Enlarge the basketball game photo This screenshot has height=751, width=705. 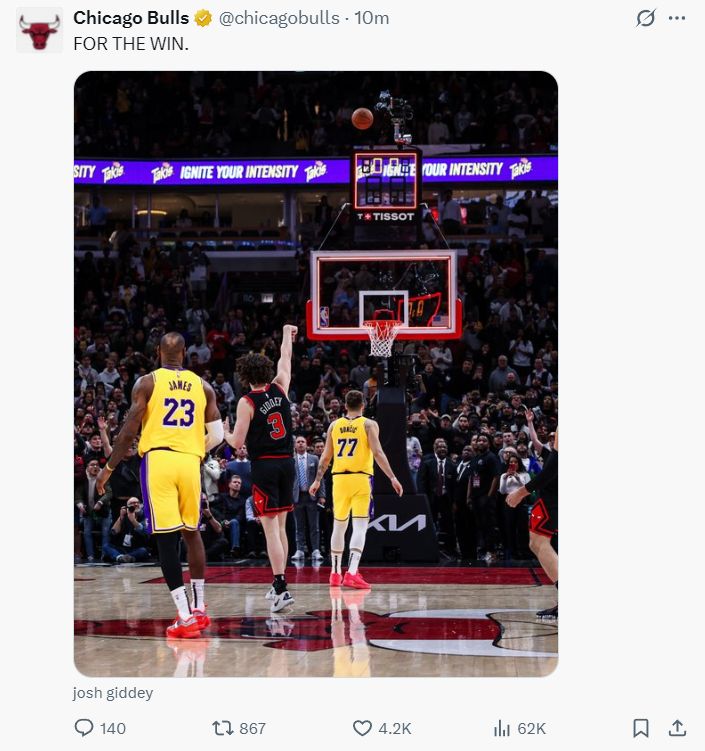(x=315, y=373)
